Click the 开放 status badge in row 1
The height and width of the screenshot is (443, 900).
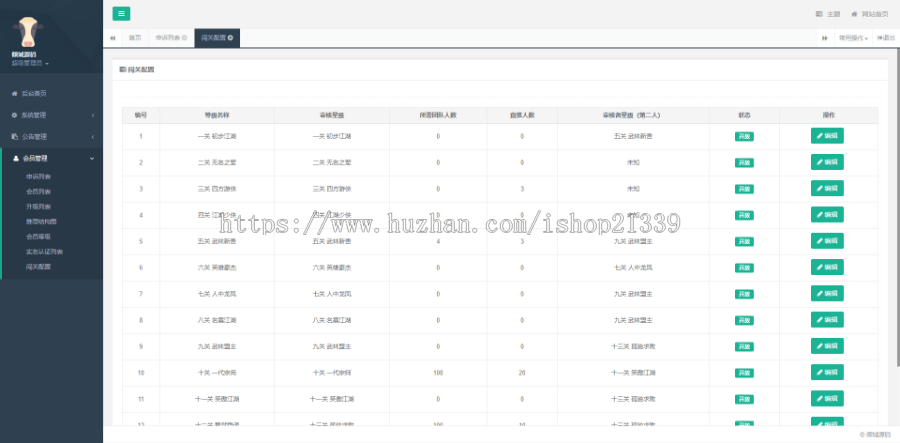[744, 137]
